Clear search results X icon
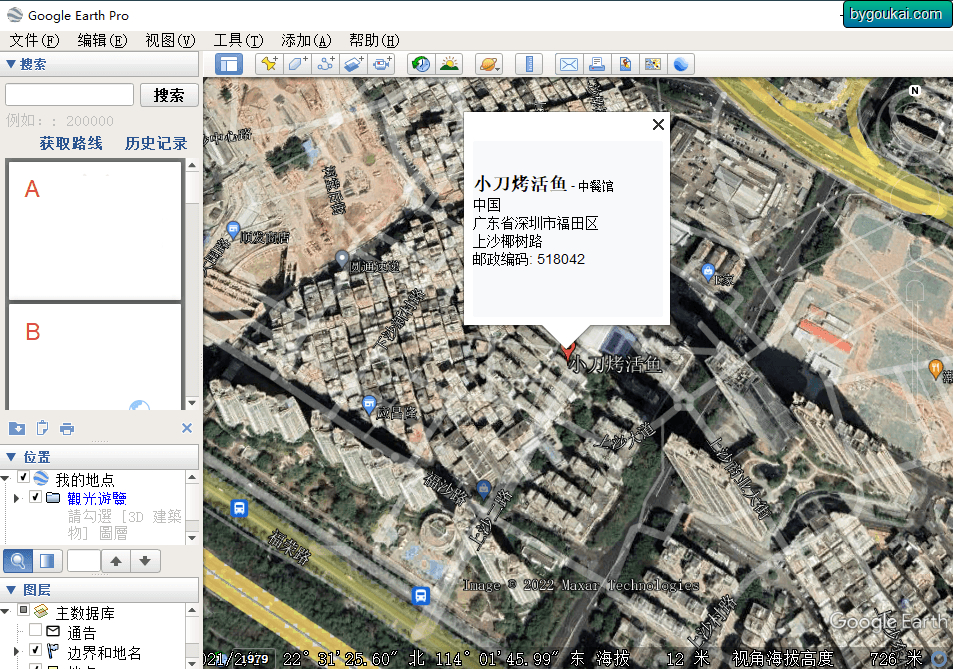The height and width of the screenshot is (669, 953). 187,428
